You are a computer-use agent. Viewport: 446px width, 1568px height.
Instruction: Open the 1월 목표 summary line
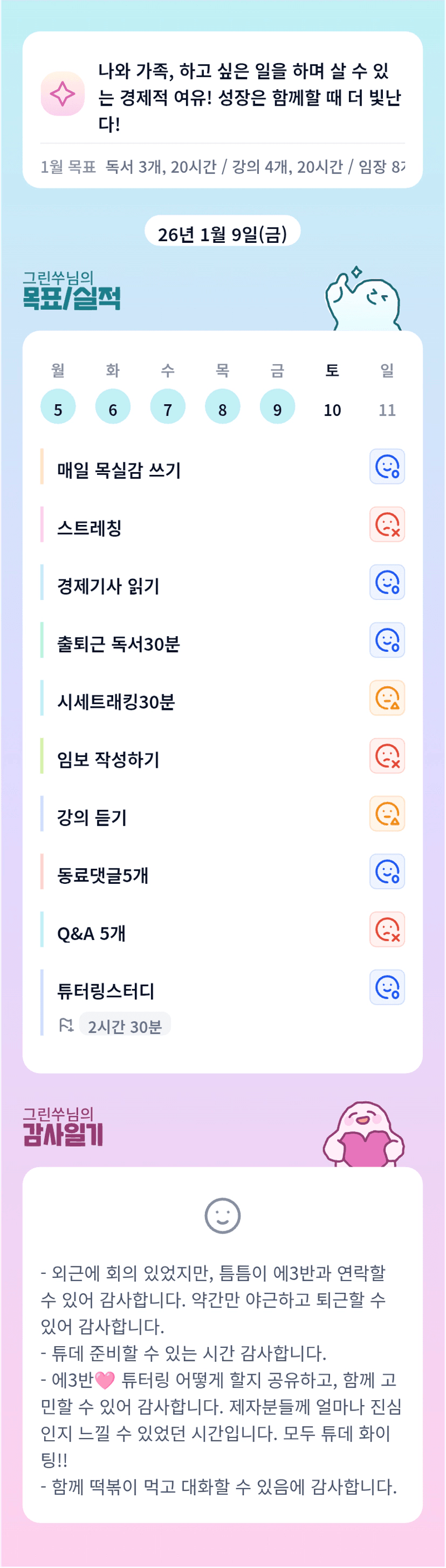click(x=223, y=167)
